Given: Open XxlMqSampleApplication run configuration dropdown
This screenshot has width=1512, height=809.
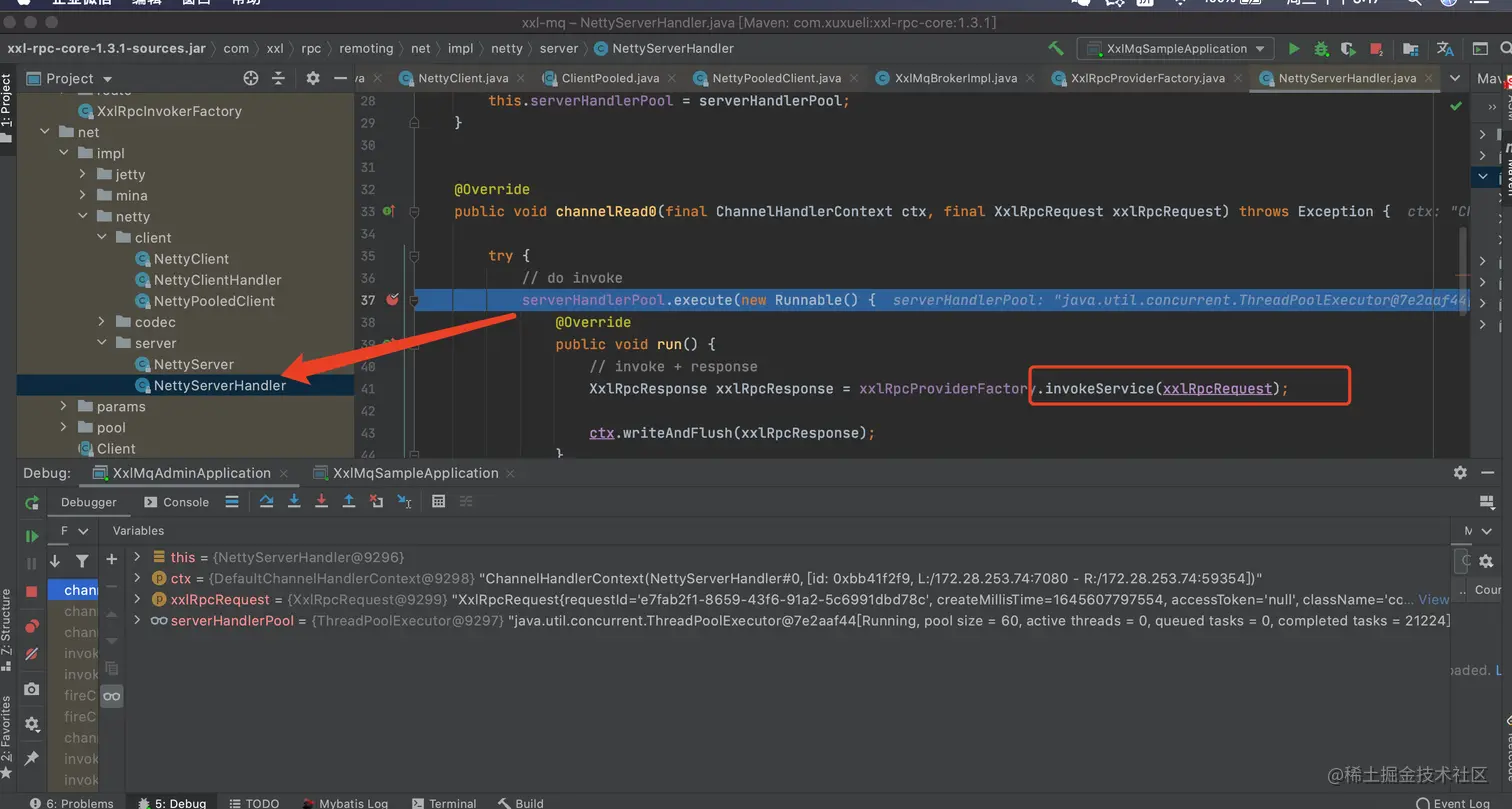Looking at the screenshot, I should (1175, 48).
